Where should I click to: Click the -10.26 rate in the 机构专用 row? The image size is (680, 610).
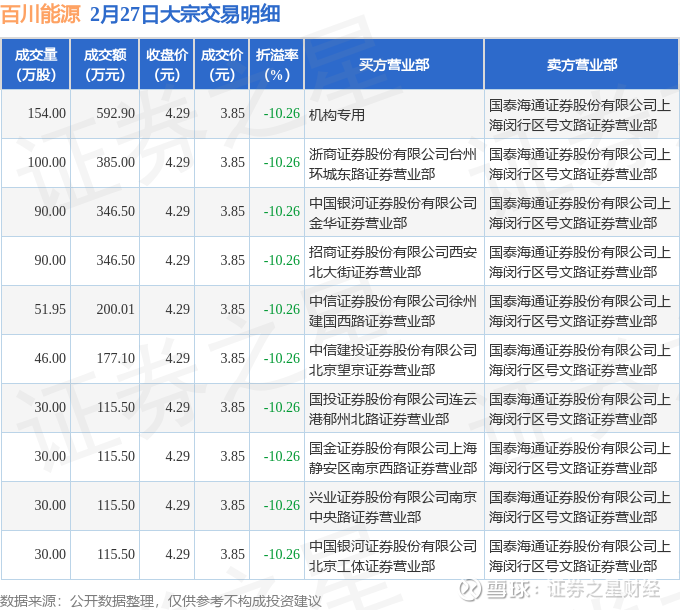[x=282, y=113]
